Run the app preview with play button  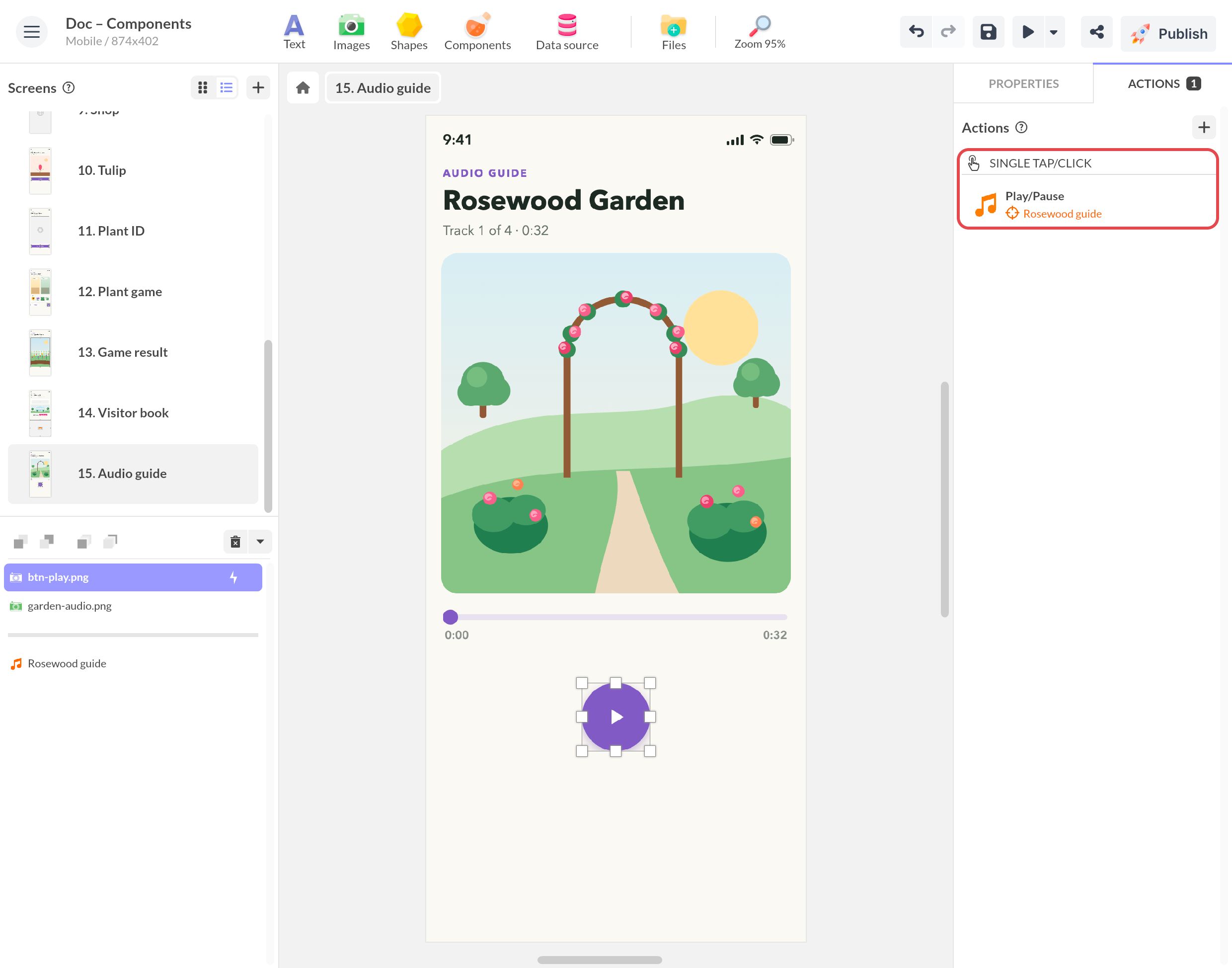[1027, 32]
